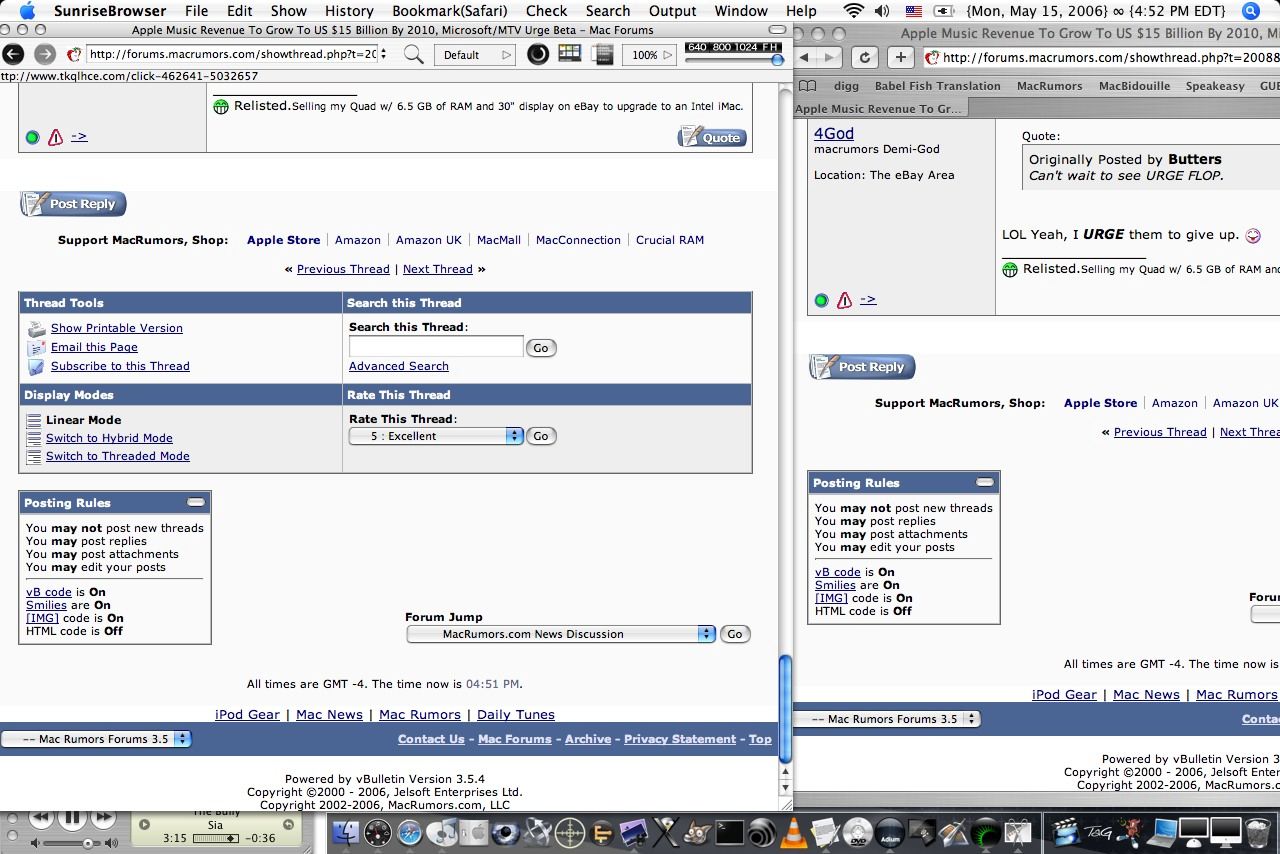
Task: Adjust the iTunes controller volume slider
Action: click(x=71, y=843)
